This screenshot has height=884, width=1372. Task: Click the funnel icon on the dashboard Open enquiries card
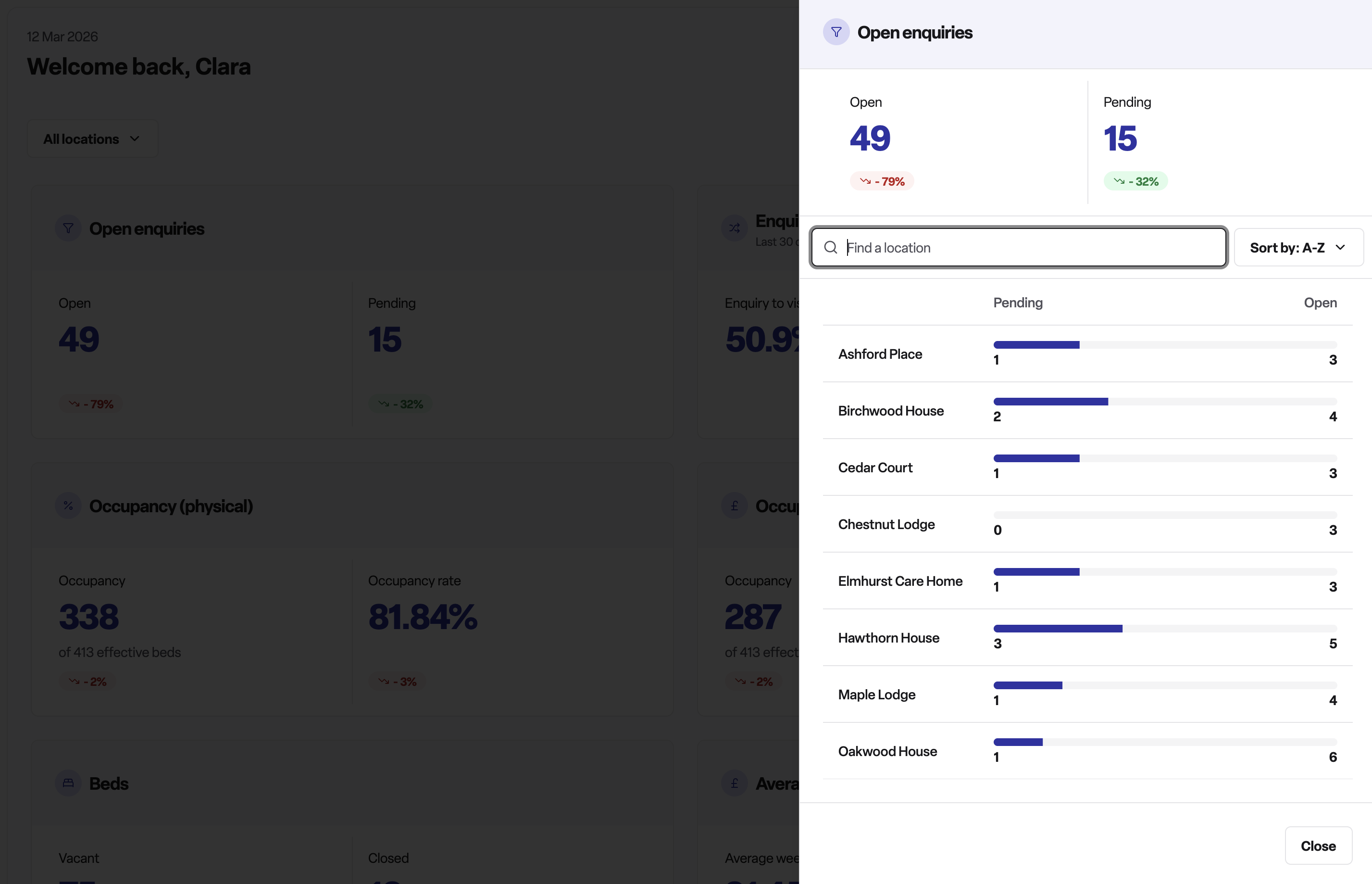(68, 228)
